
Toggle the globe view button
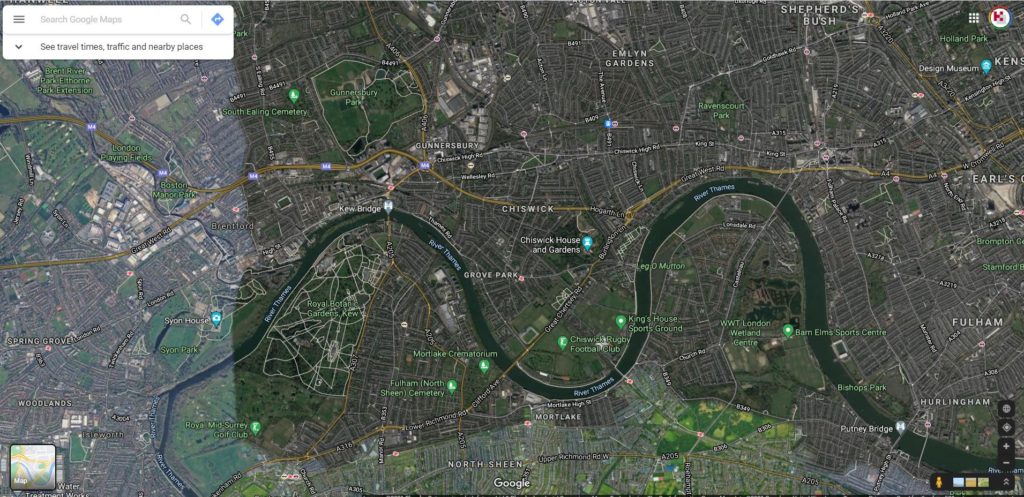point(1006,409)
